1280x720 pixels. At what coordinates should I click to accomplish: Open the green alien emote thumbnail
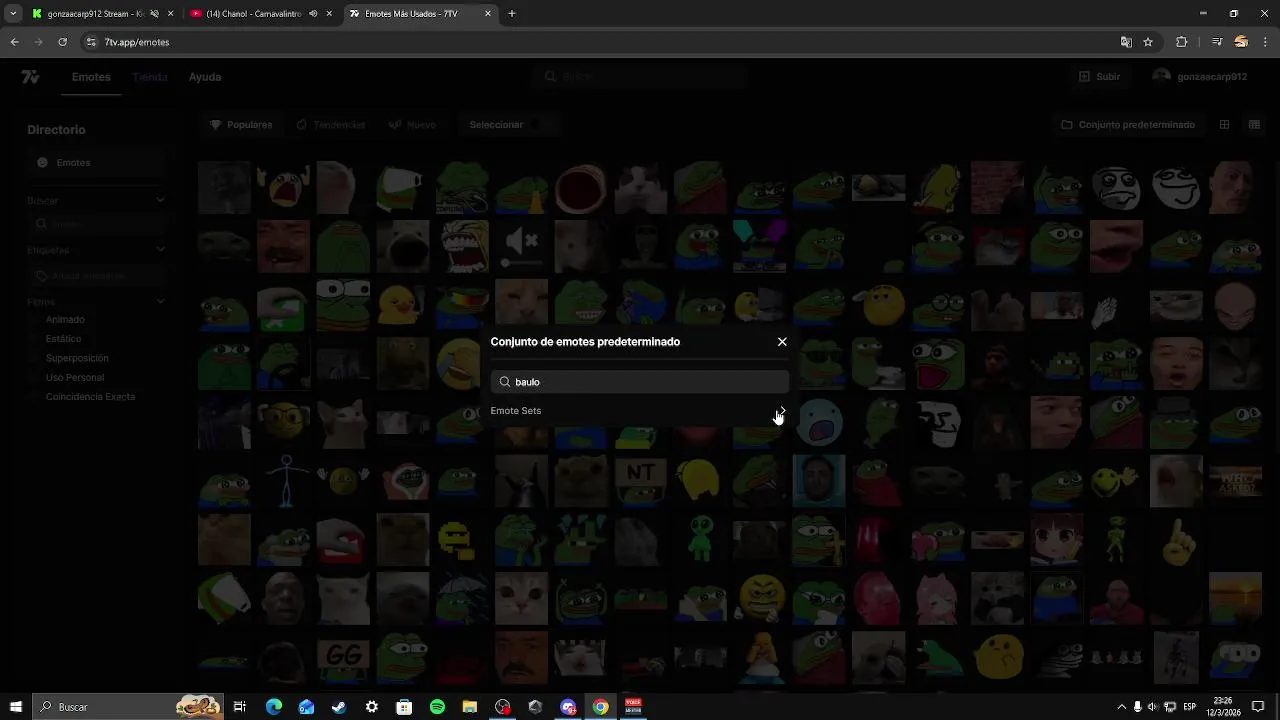[x=700, y=539]
